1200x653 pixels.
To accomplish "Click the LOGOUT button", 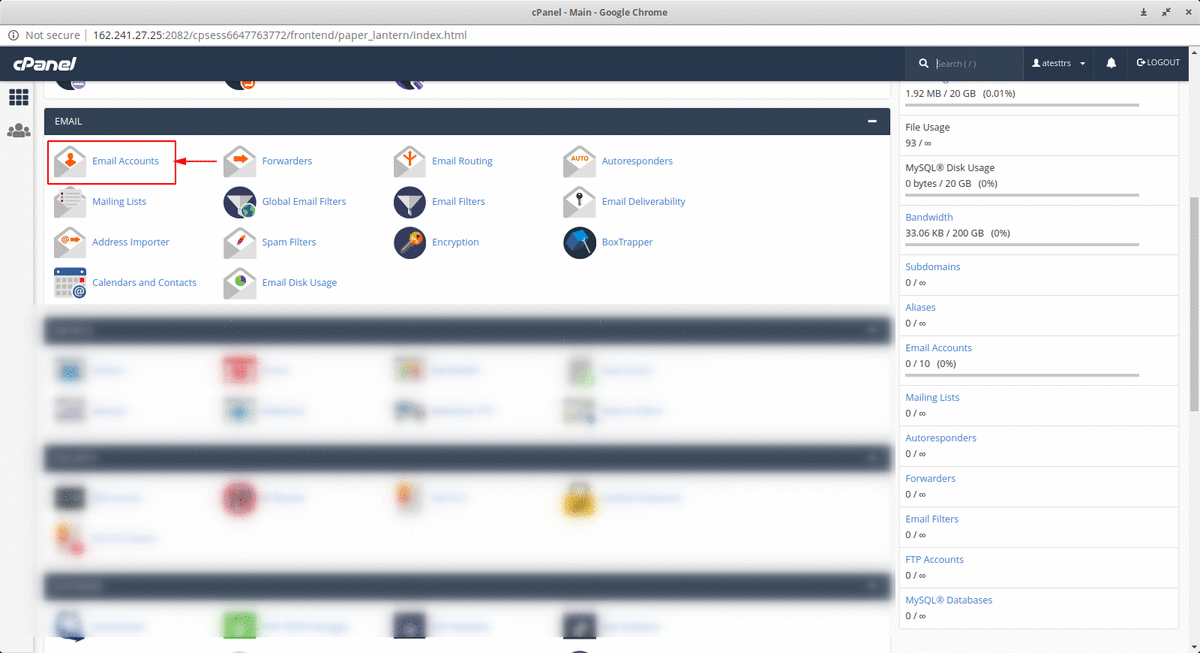I will click(1158, 63).
